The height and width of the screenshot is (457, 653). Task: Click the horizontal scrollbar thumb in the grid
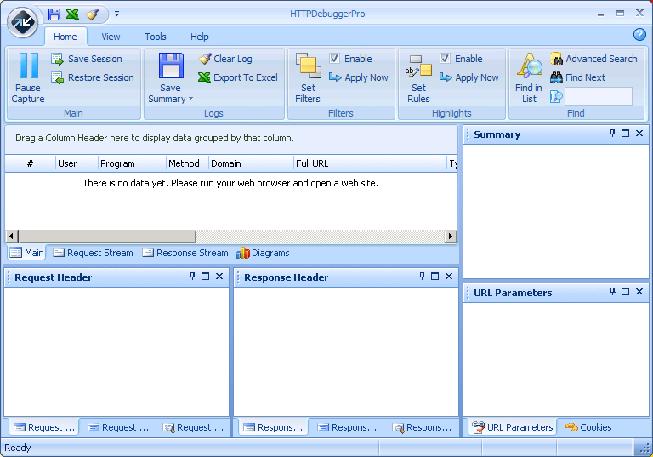coord(107,236)
